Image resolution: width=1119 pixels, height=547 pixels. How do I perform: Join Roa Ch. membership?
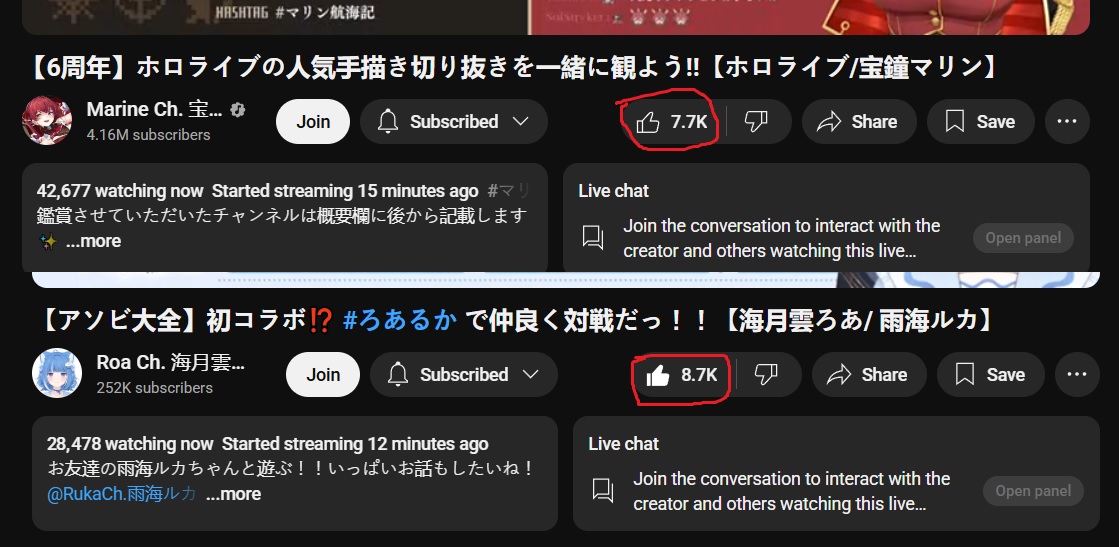(x=323, y=375)
